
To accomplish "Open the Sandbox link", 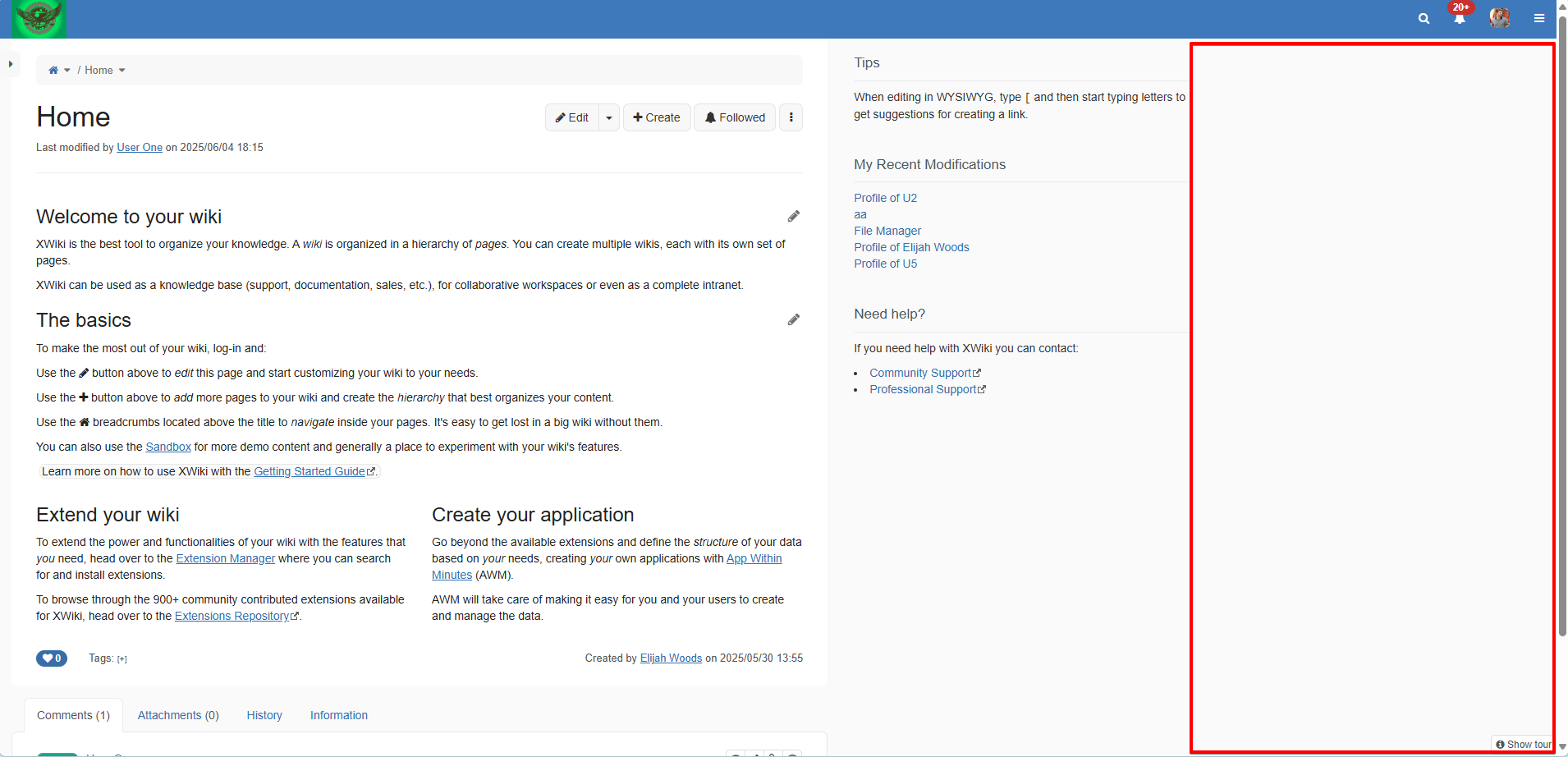I will coord(168,447).
